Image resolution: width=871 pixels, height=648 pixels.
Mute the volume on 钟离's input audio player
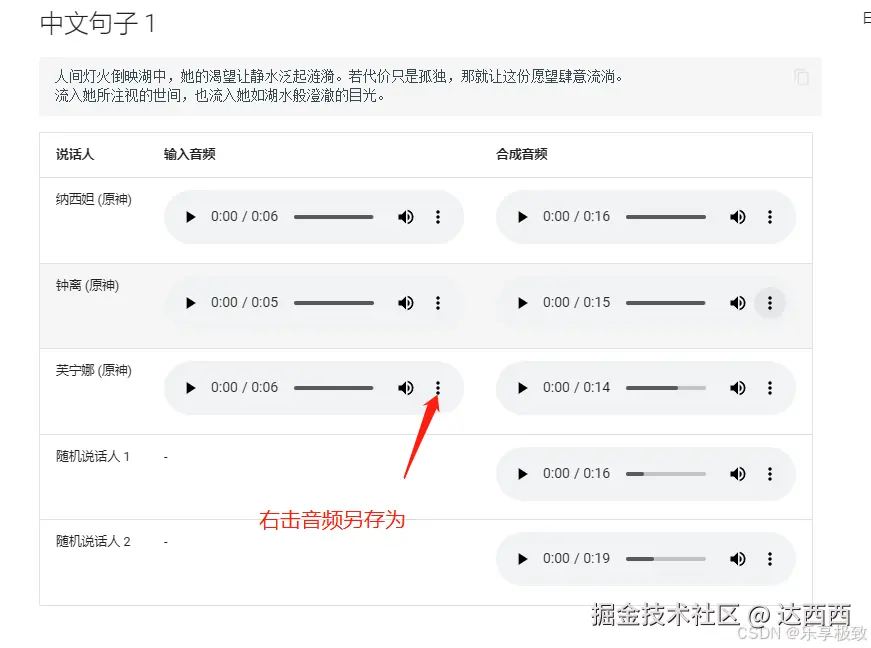[x=406, y=302]
